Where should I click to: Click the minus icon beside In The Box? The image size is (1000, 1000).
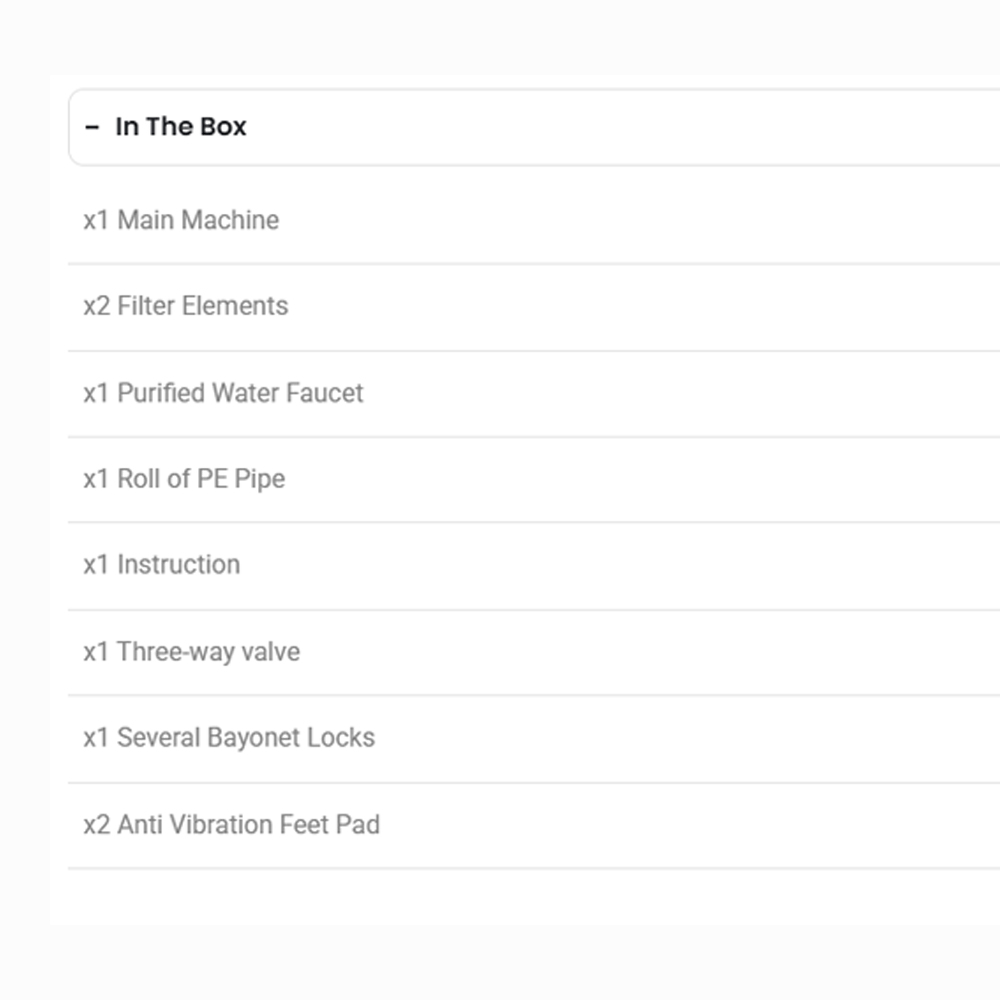[x=92, y=127]
